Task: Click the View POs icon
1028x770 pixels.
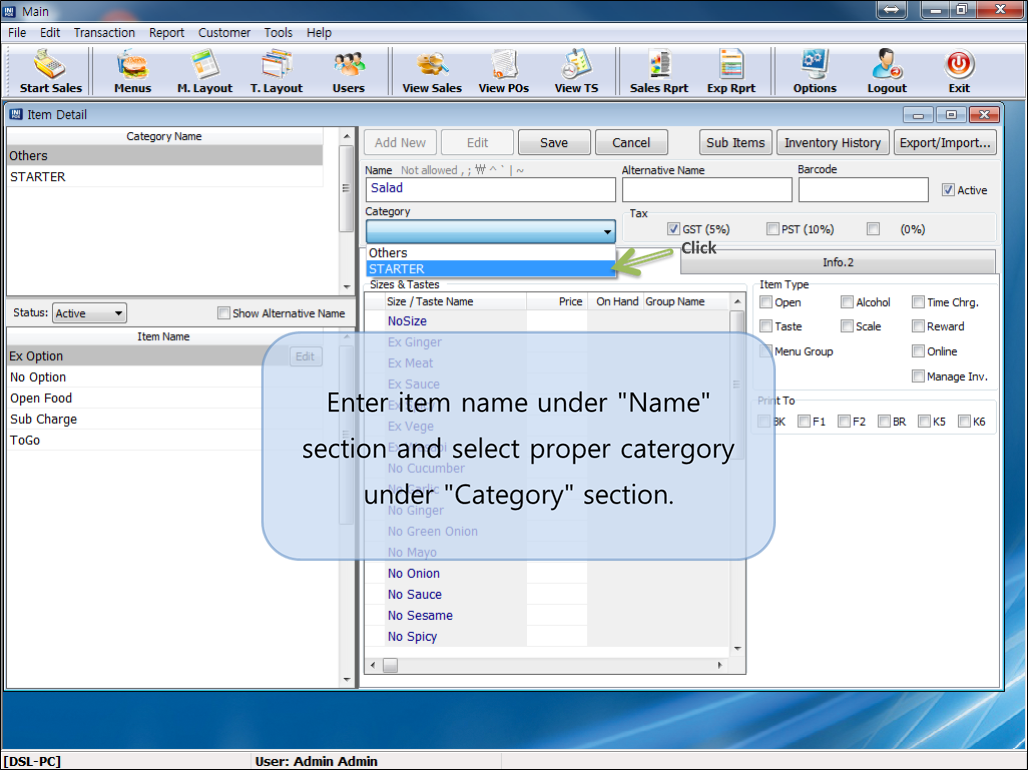Action: [504, 71]
